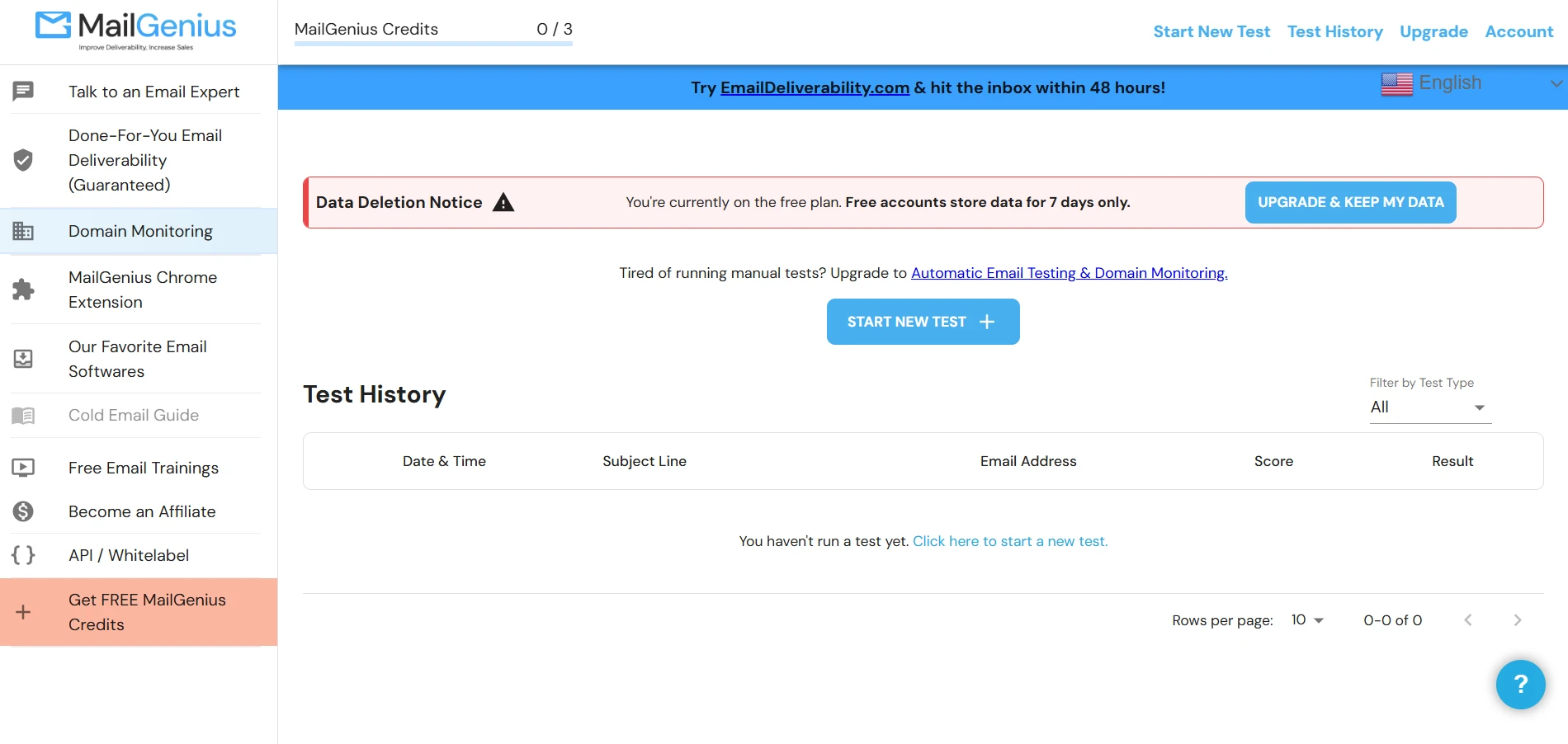Screen dimensions: 1568x744
Task: Click the curly braces API icon
Action: pyautogui.click(x=23, y=555)
